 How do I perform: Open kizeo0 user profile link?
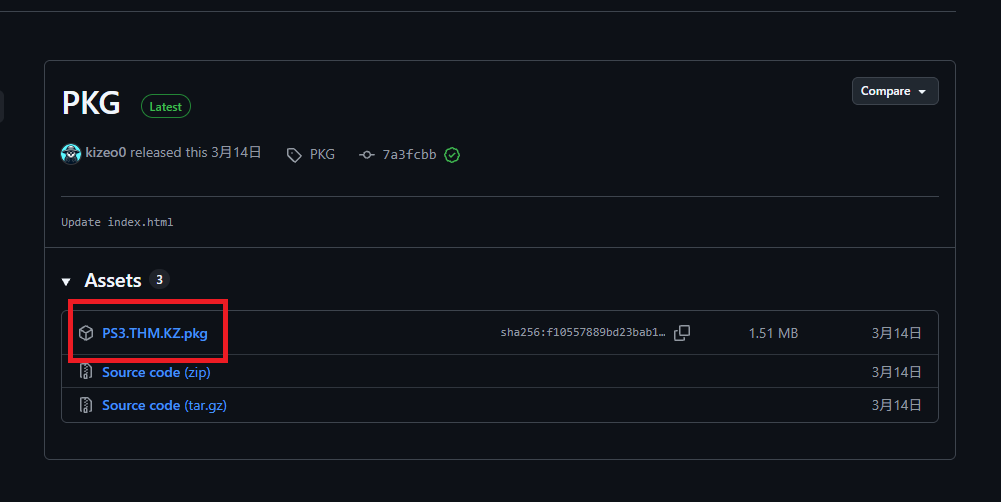pyautogui.click(x=106, y=153)
